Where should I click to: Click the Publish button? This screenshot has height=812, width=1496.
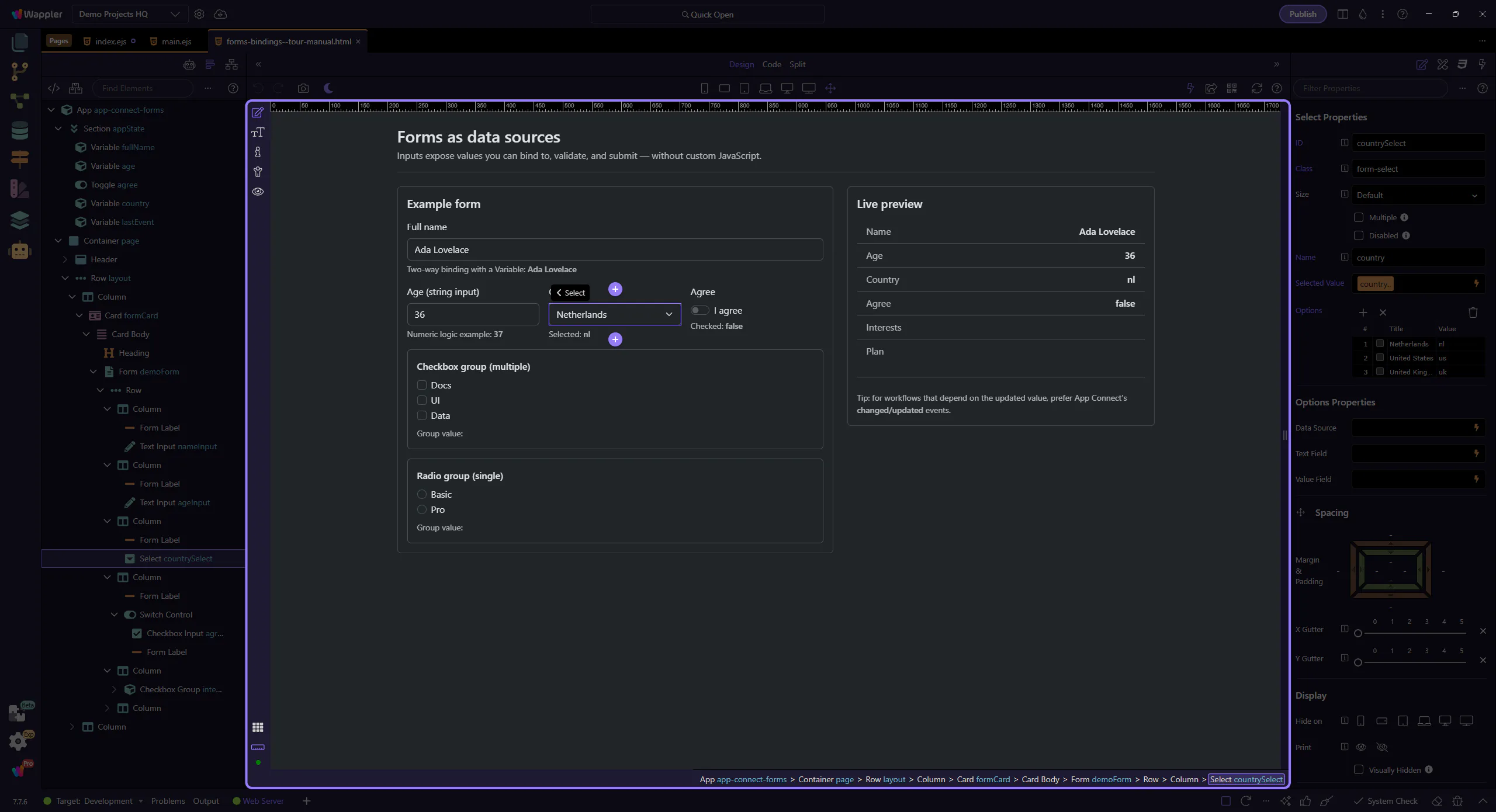click(1303, 14)
